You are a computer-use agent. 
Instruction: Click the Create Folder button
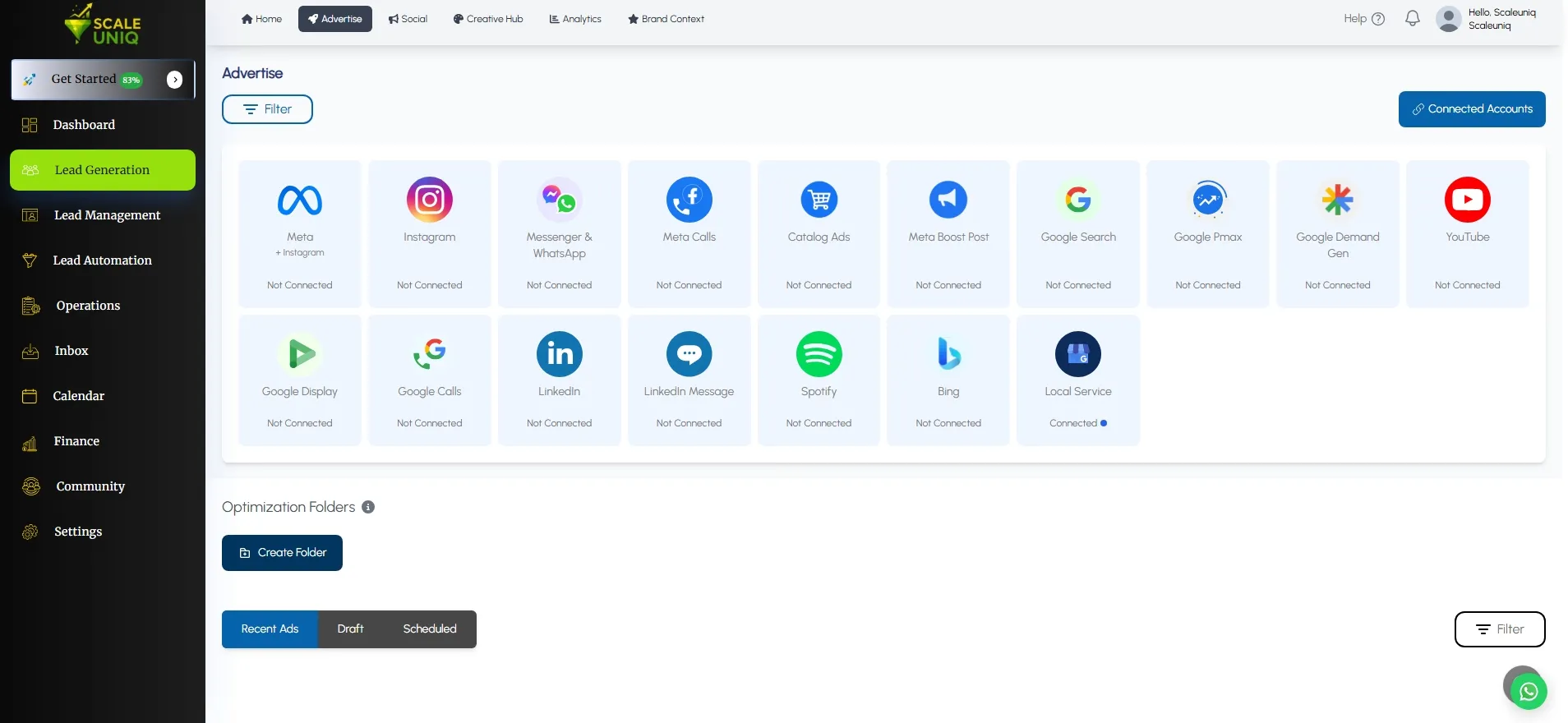point(282,553)
